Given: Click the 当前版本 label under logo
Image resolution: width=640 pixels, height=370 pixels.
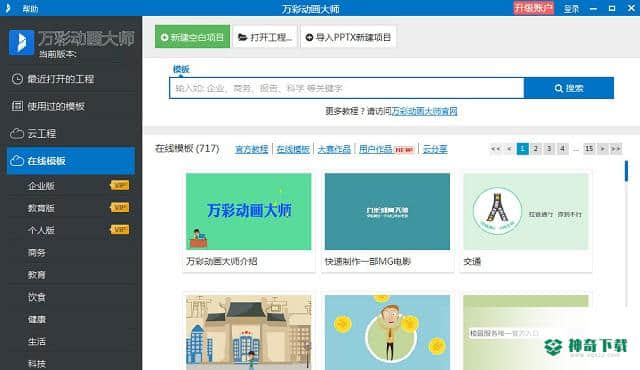Looking at the screenshot, I should (58, 54).
